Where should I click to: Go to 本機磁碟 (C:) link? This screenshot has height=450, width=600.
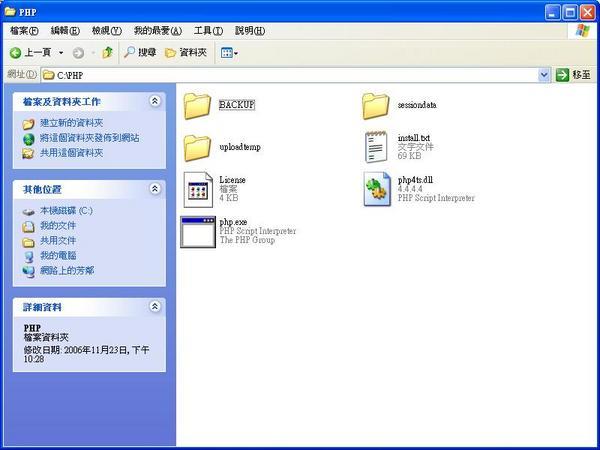point(66,210)
